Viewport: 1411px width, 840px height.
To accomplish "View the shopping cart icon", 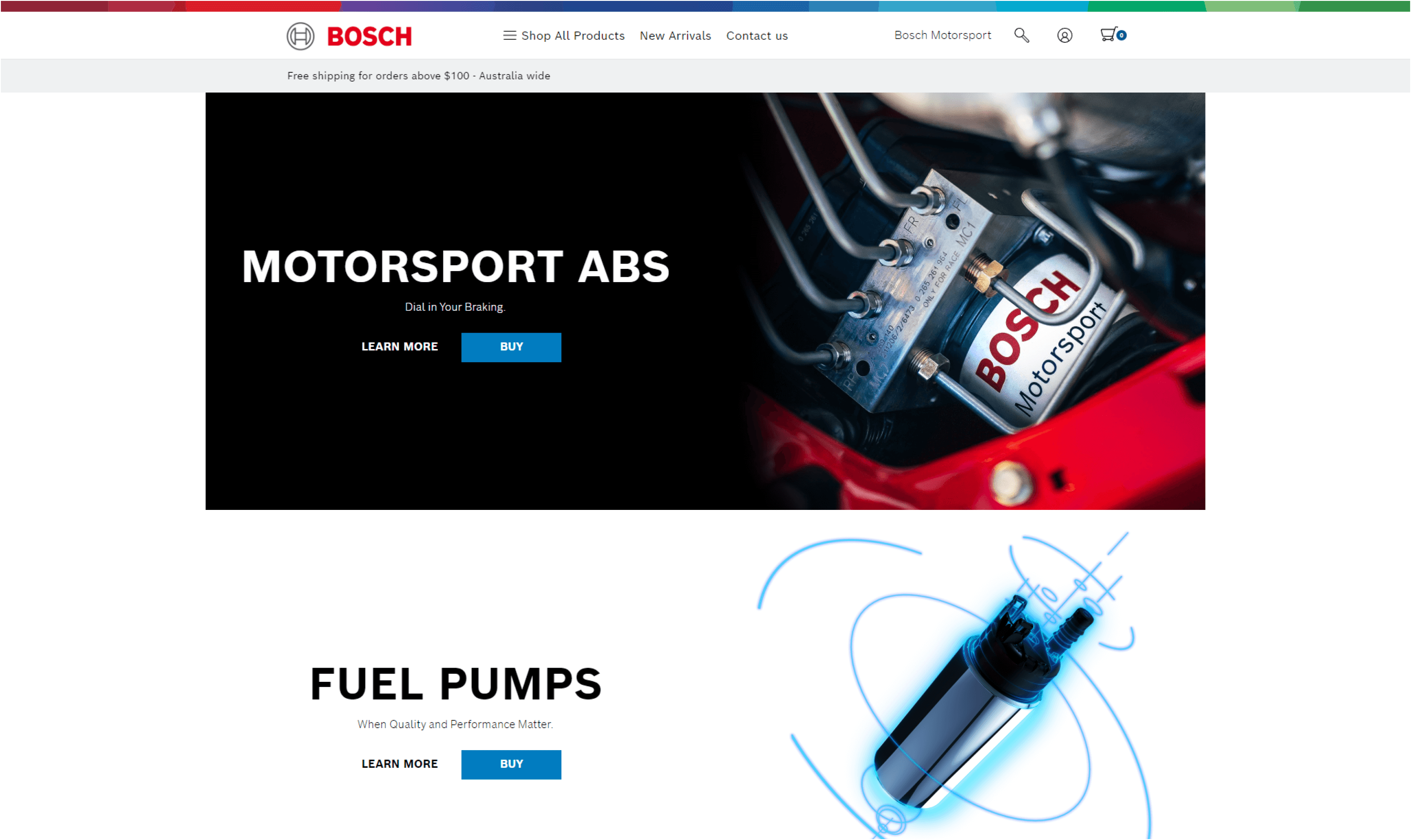I will [1108, 34].
